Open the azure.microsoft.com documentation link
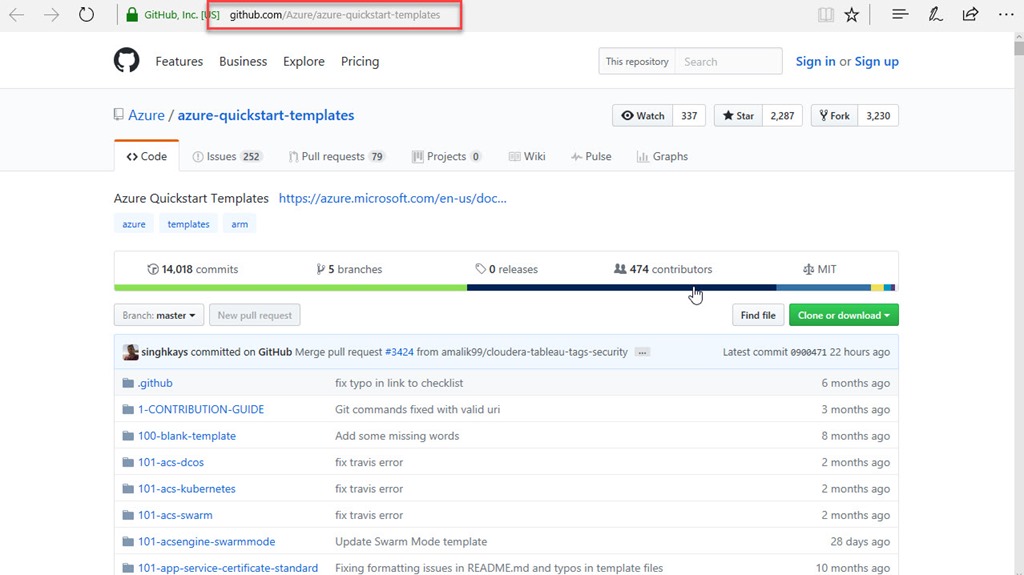The height and width of the screenshot is (575, 1024). (392, 198)
